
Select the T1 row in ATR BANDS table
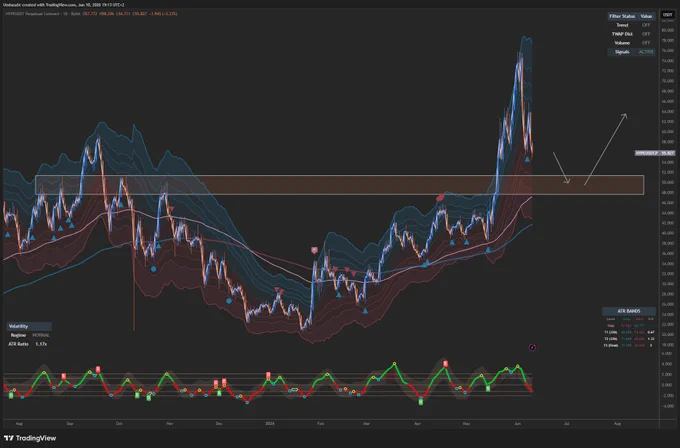(x=628, y=332)
